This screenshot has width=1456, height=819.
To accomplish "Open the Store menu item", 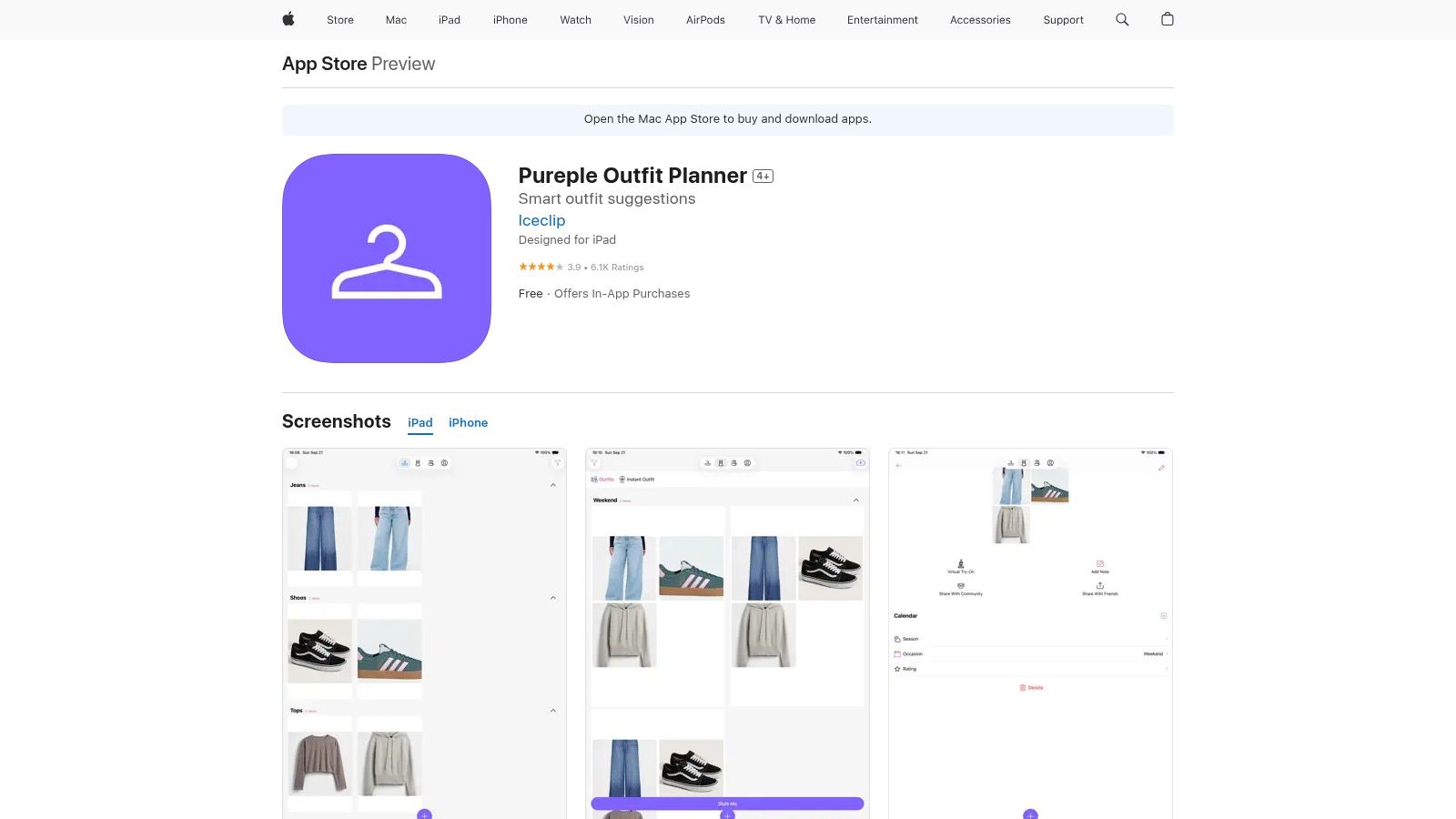I will point(340,19).
